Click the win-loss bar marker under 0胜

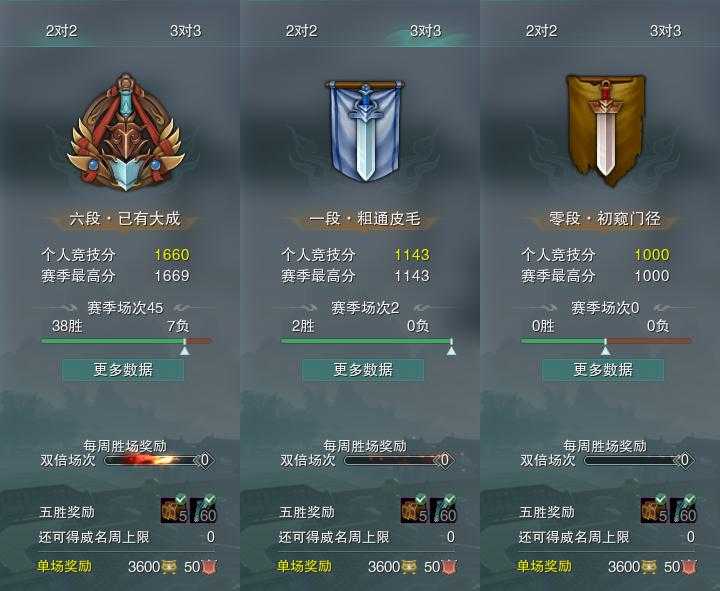606,347
